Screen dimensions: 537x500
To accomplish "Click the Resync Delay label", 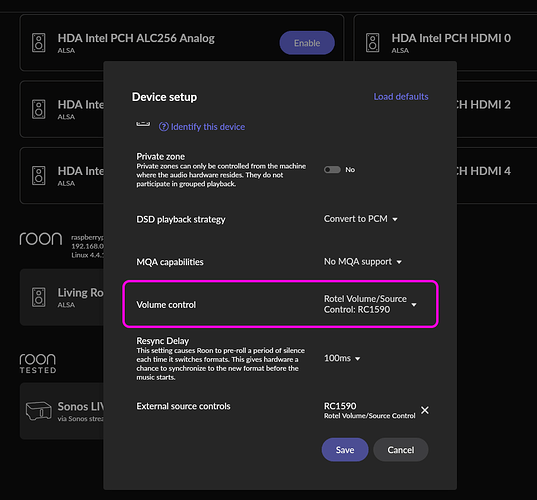I will [x=163, y=341].
